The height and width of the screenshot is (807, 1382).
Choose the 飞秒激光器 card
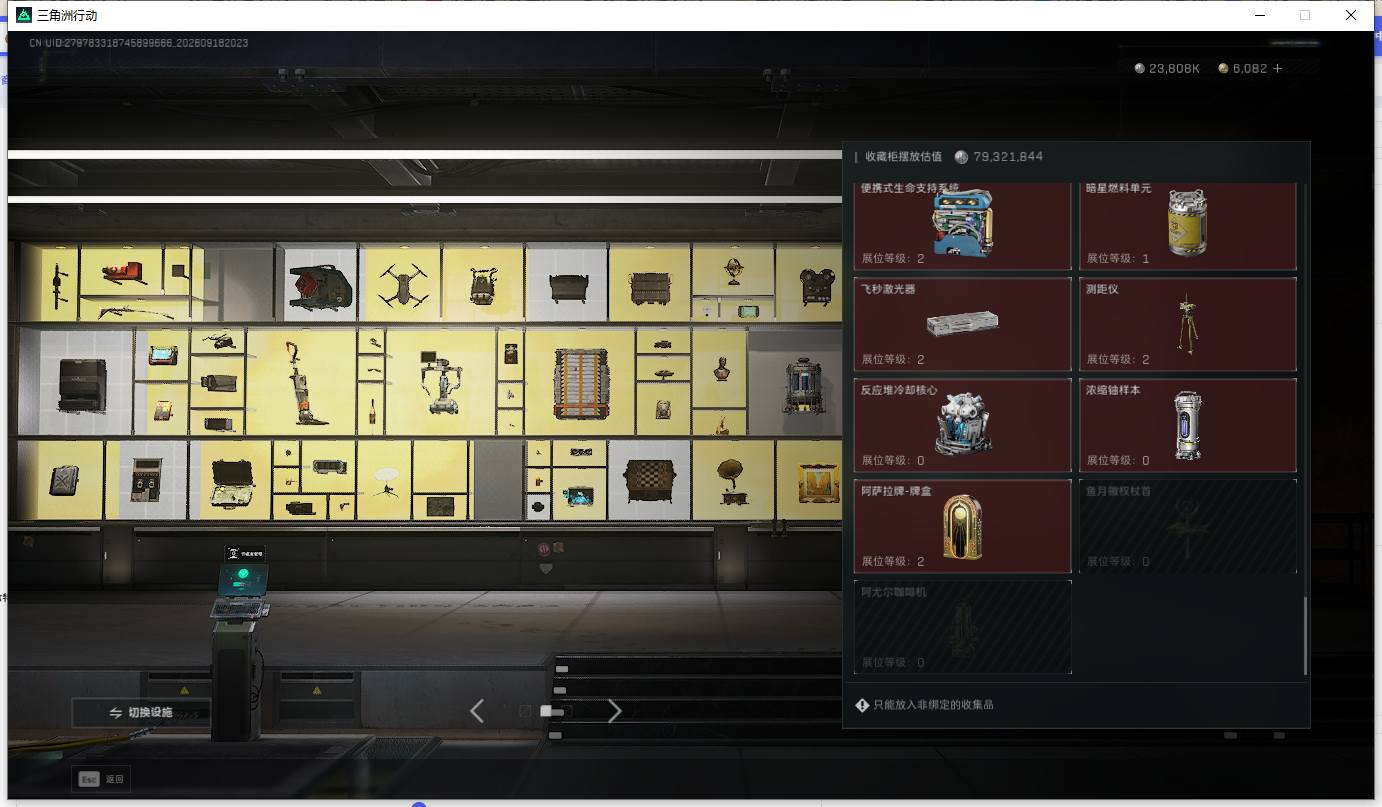(962, 324)
